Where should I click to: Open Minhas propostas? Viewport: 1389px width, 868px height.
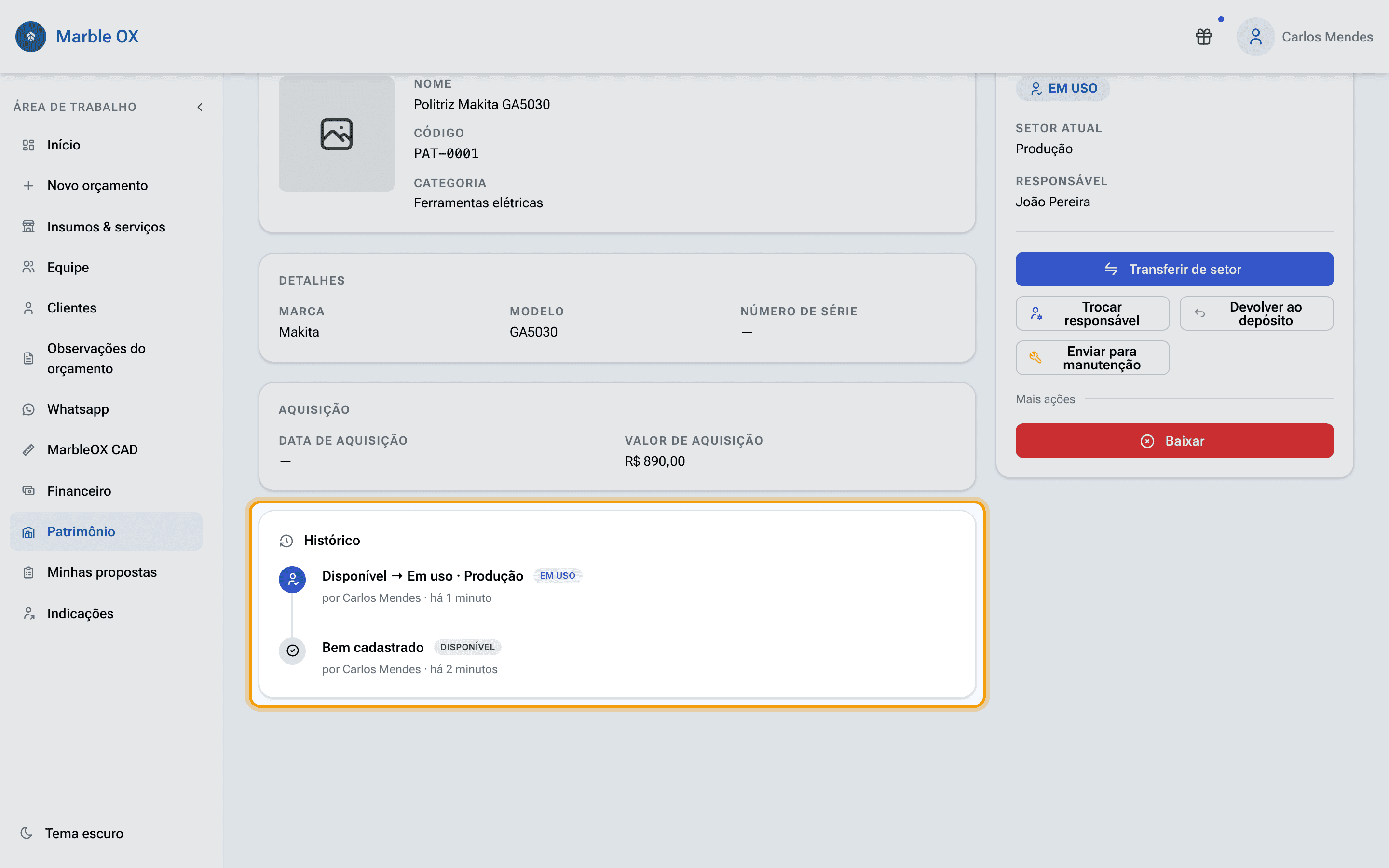tap(106, 572)
